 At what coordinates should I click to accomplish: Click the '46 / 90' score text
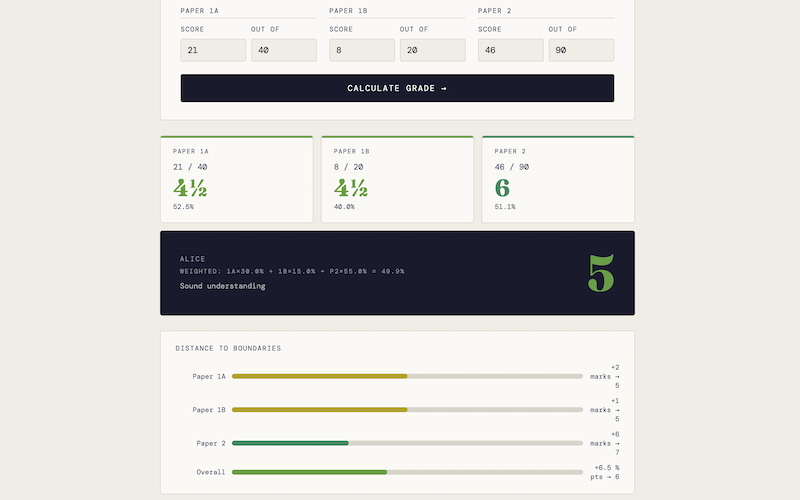[512, 167]
